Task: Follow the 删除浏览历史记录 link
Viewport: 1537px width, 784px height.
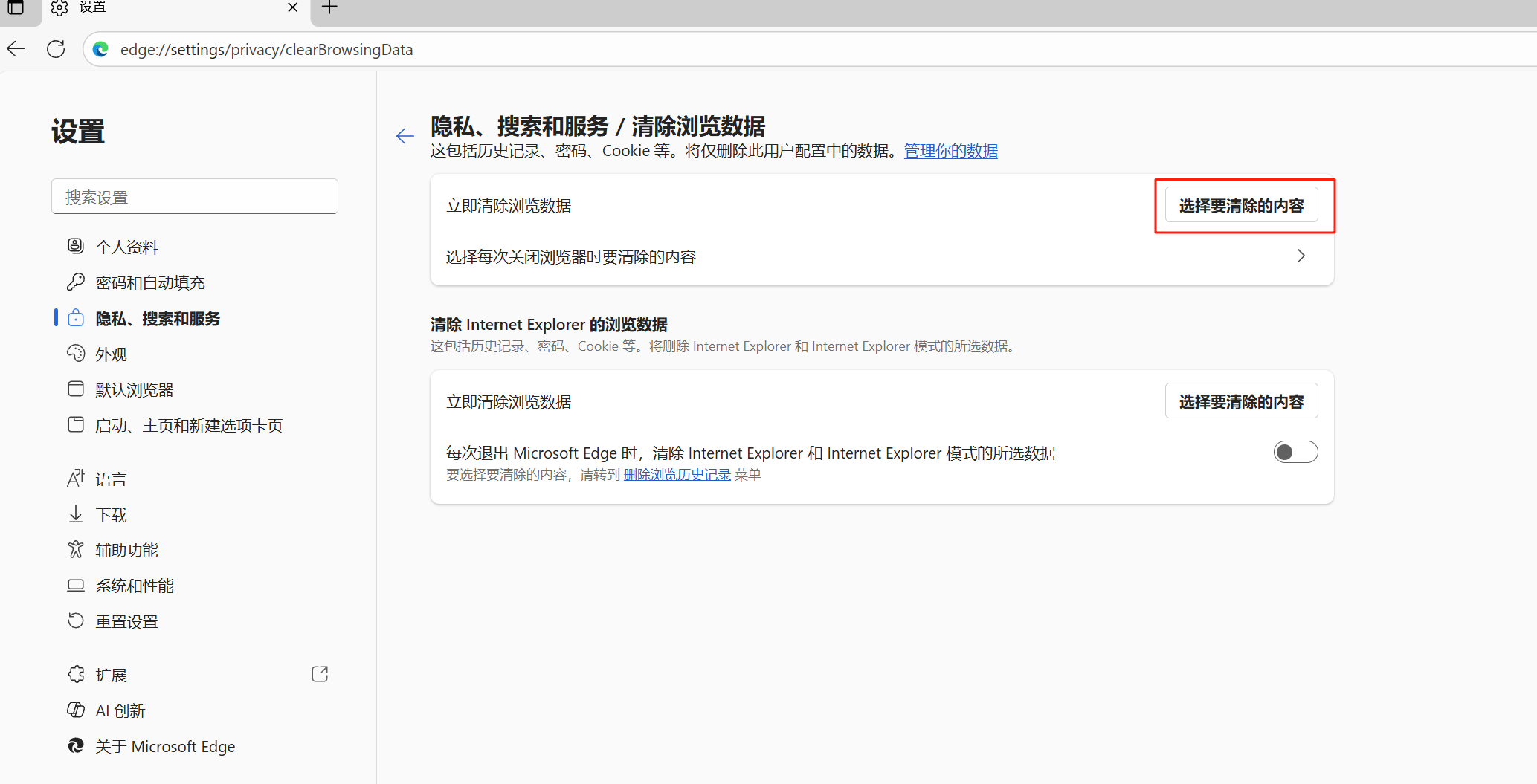Action: pyautogui.click(x=677, y=474)
